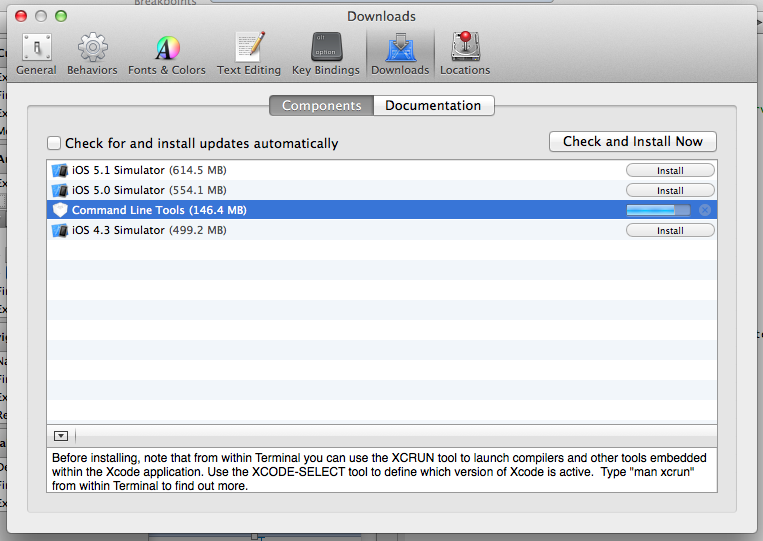Image resolution: width=763 pixels, height=541 pixels.
Task: Open the Locations preferences pane
Action: click(465, 54)
